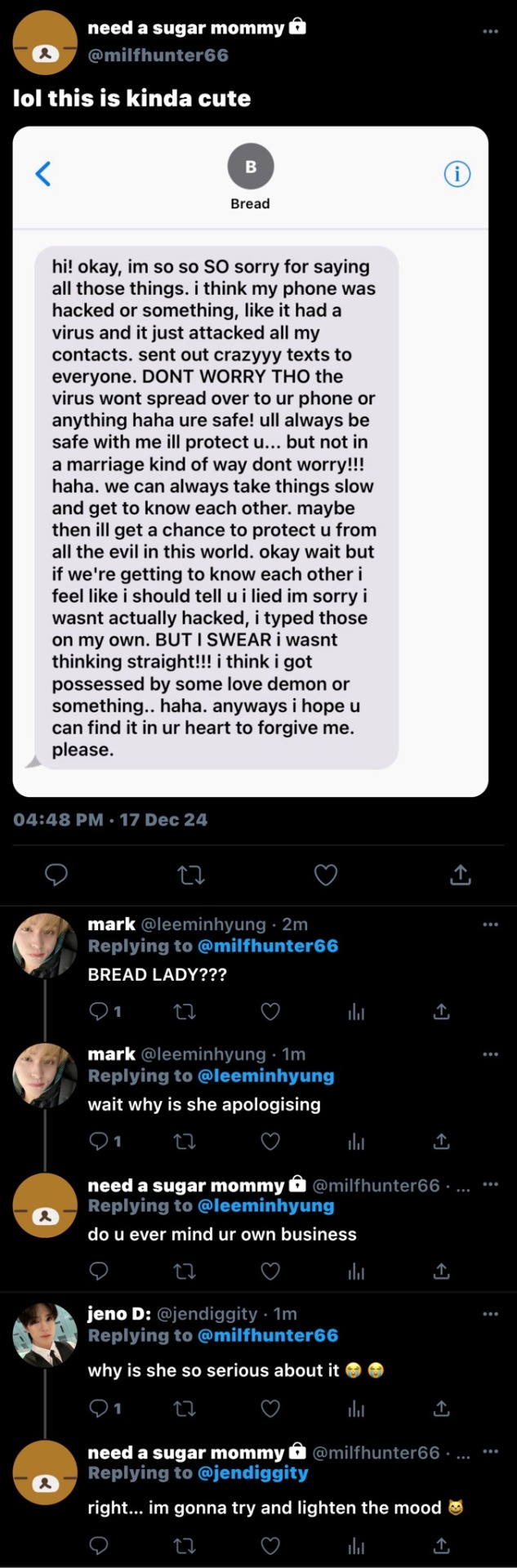Tap the back chevron in Bread chat

pos(43,173)
